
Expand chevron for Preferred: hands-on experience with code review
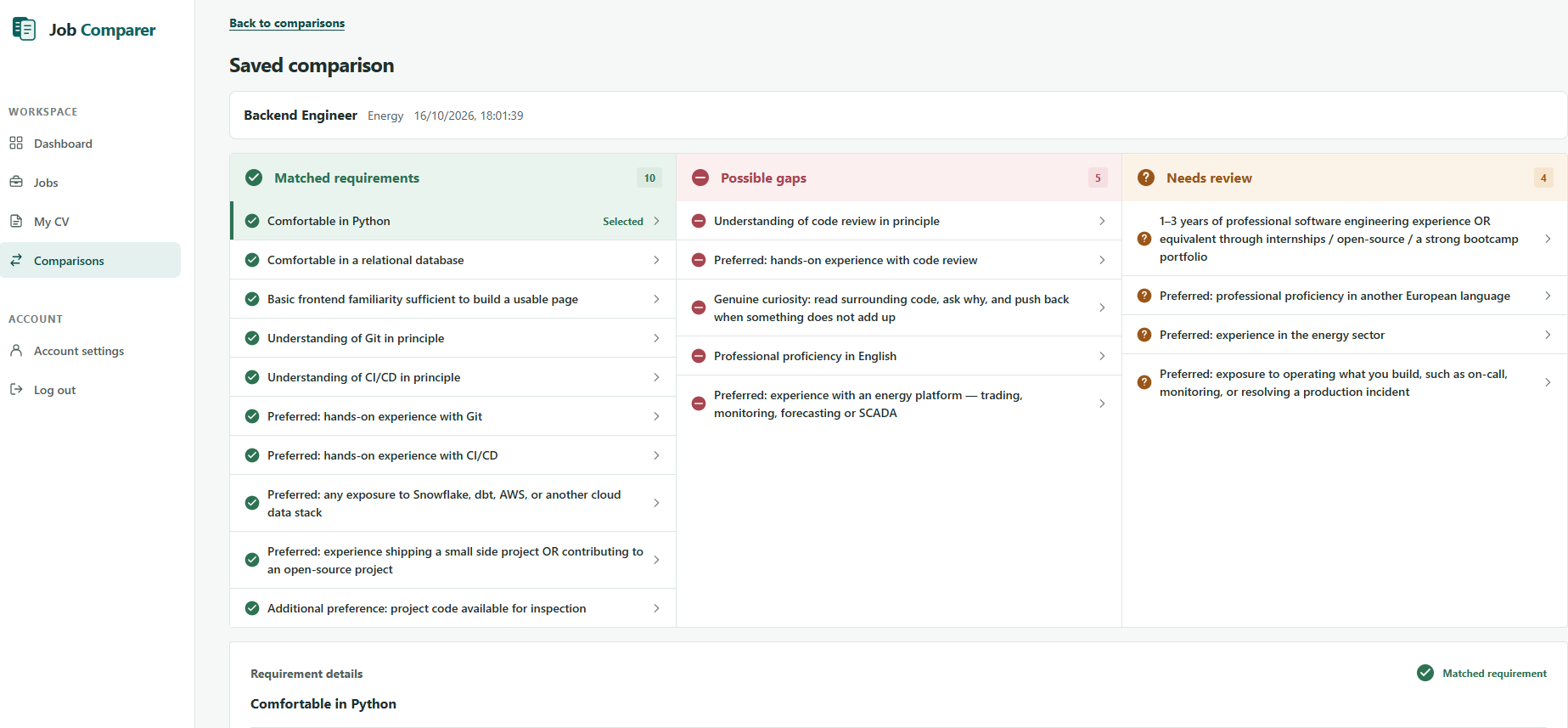click(x=1102, y=260)
